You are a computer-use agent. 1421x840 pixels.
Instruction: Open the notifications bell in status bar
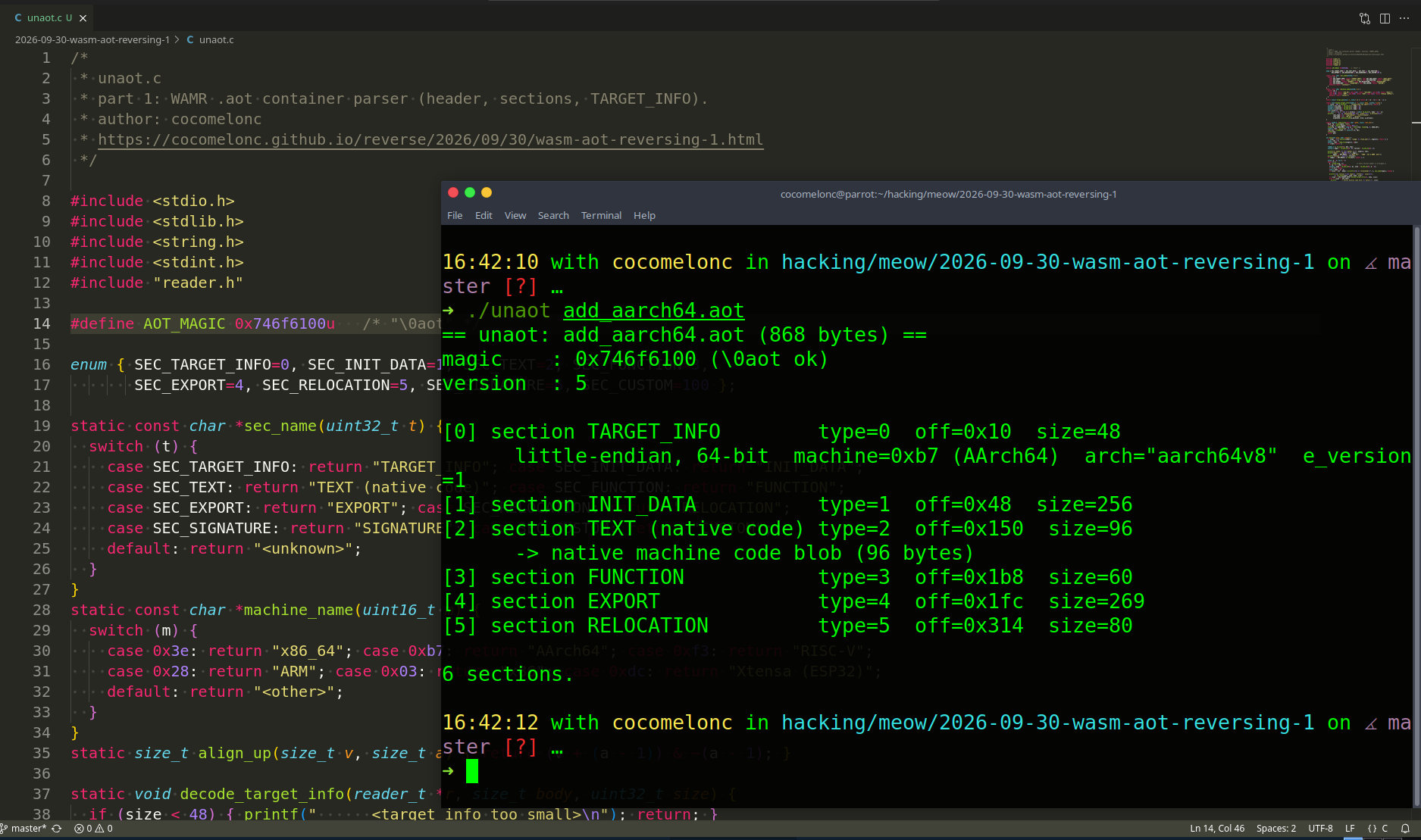click(1405, 828)
